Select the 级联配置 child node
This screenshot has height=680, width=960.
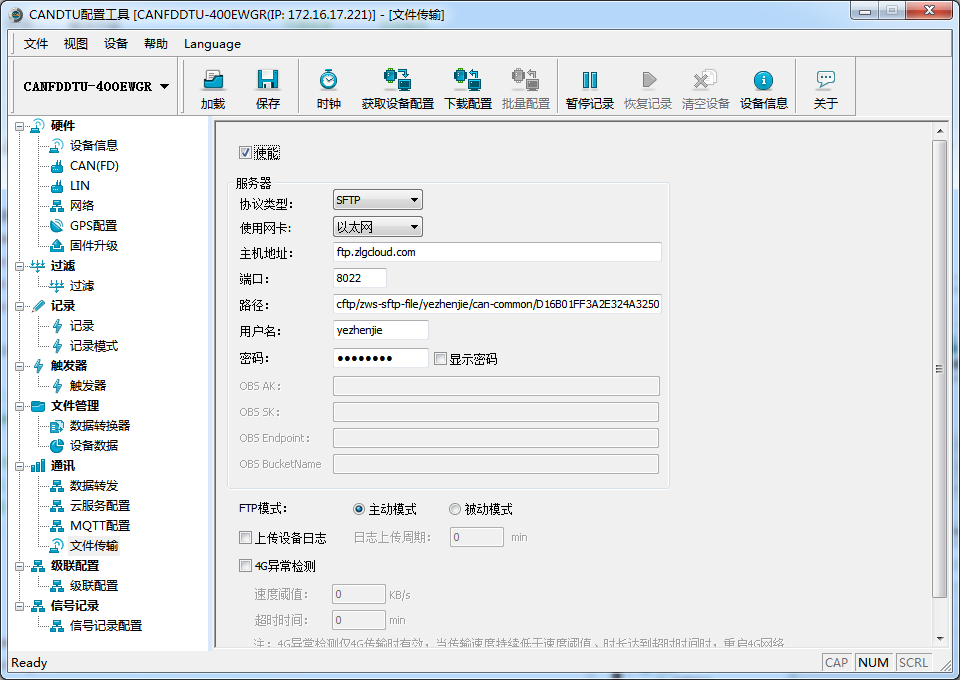94,586
